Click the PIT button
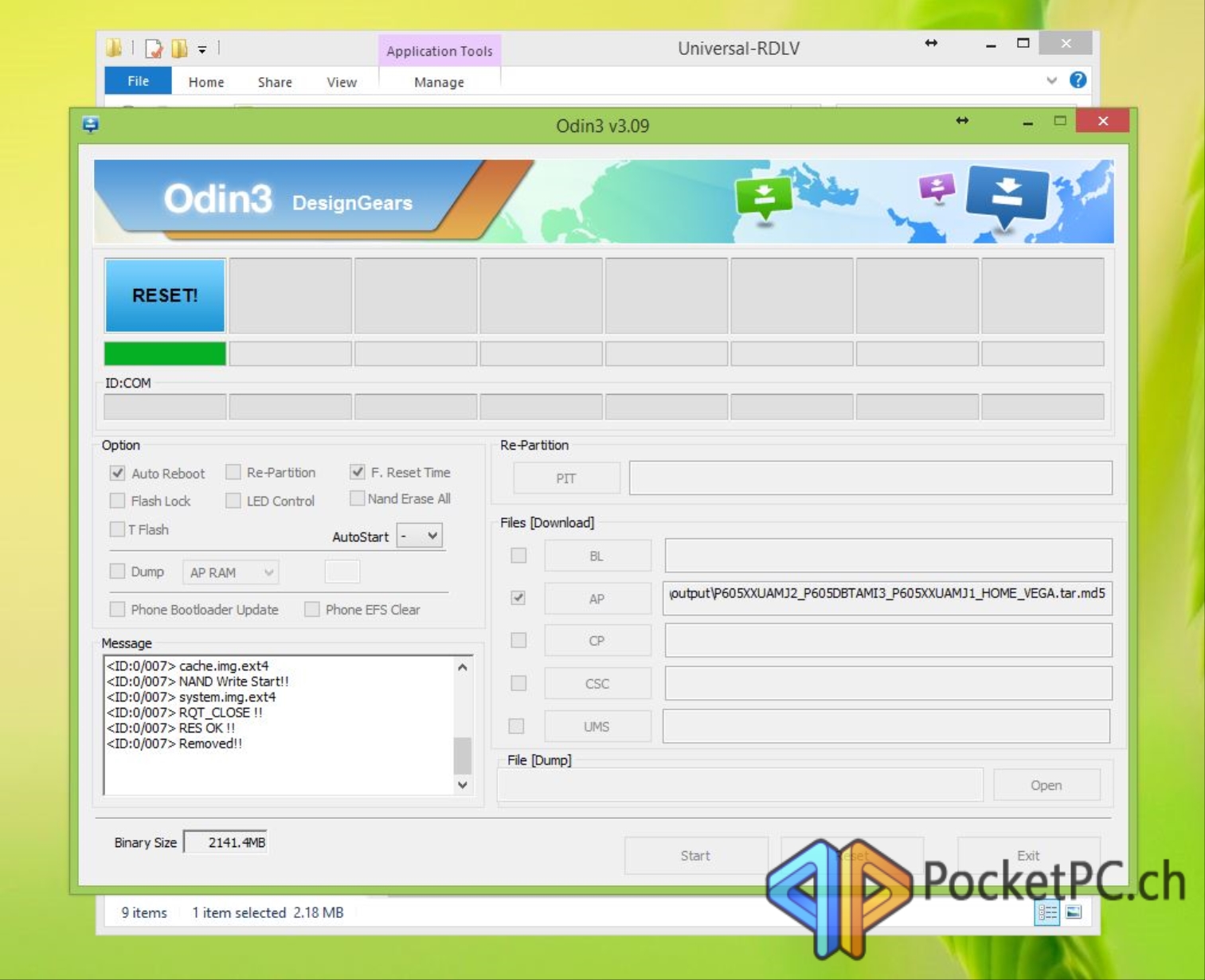Screen dimensions: 1205x980 click(566, 478)
